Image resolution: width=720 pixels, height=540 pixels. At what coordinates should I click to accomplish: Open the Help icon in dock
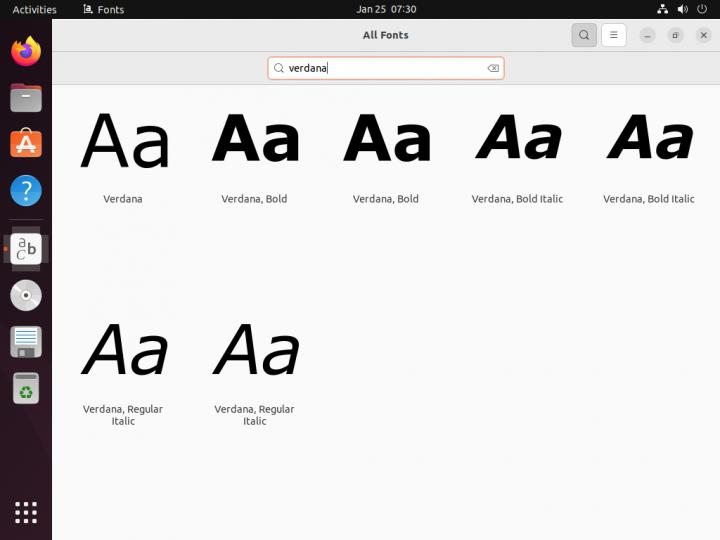pos(26,190)
